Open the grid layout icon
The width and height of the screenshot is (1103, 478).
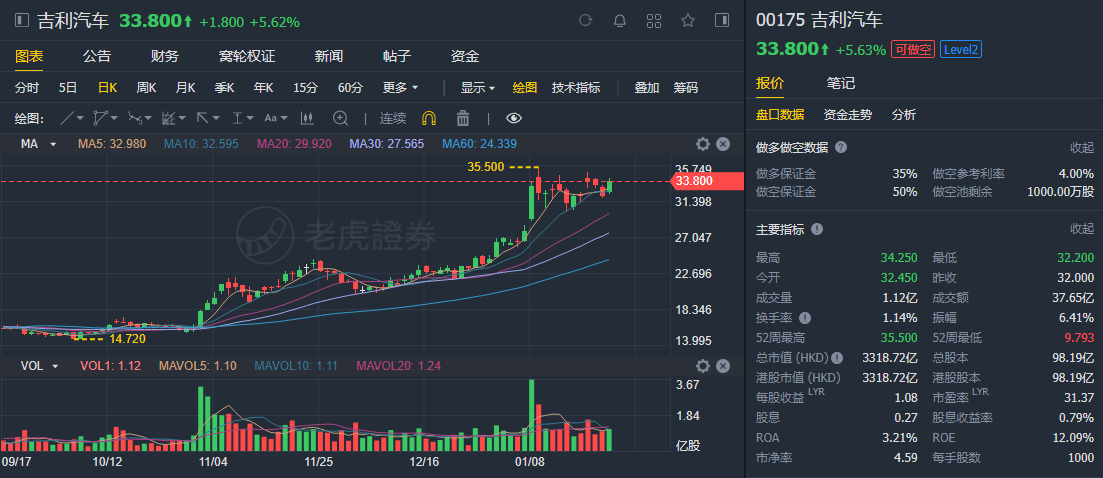point(653,20)
